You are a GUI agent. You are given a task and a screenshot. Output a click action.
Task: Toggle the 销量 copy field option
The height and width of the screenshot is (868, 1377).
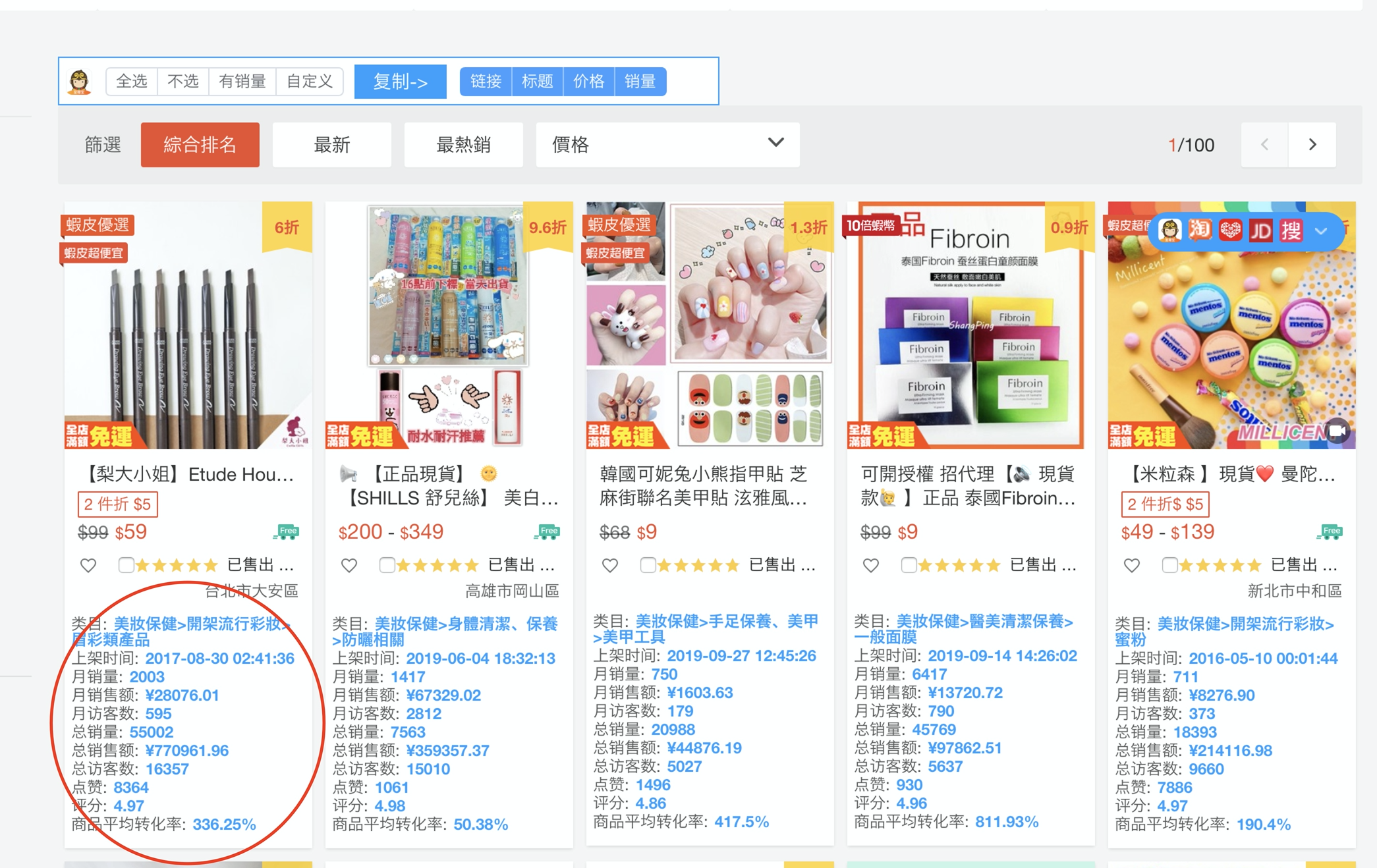pos(640,82)
